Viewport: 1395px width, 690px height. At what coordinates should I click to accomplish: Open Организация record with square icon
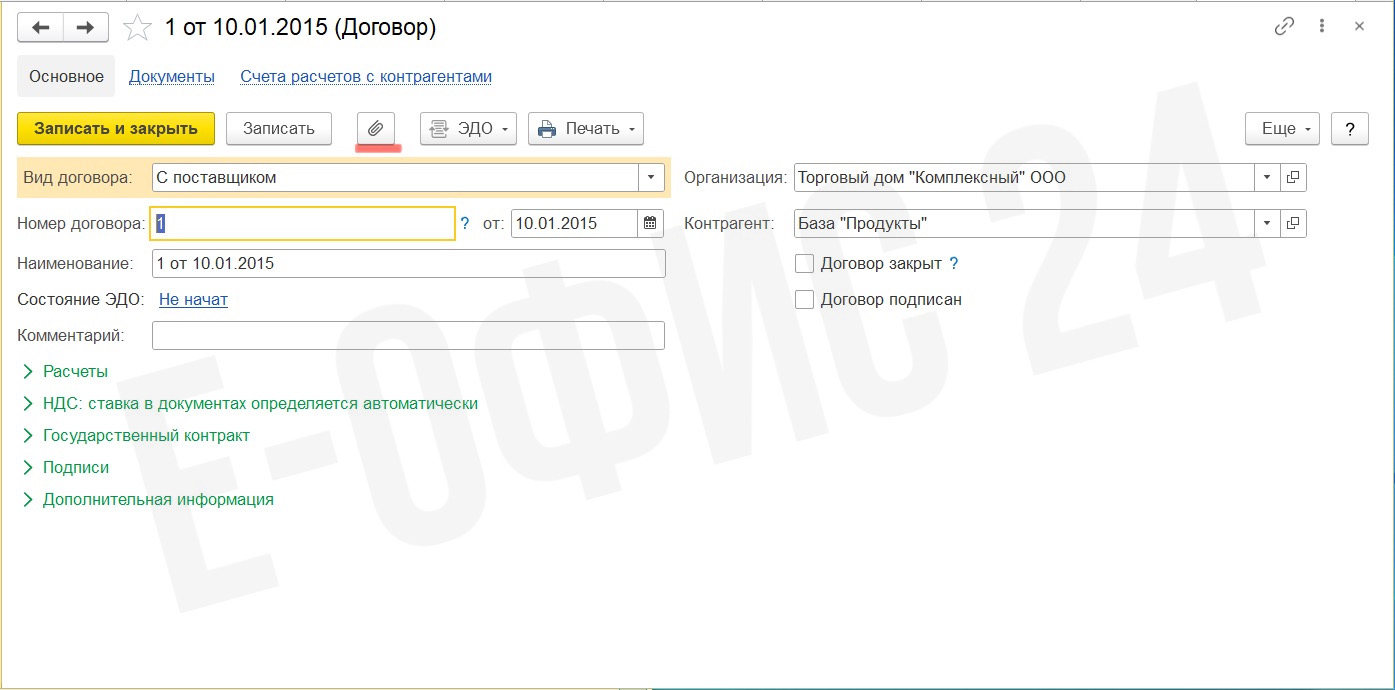pos(1293,178)
